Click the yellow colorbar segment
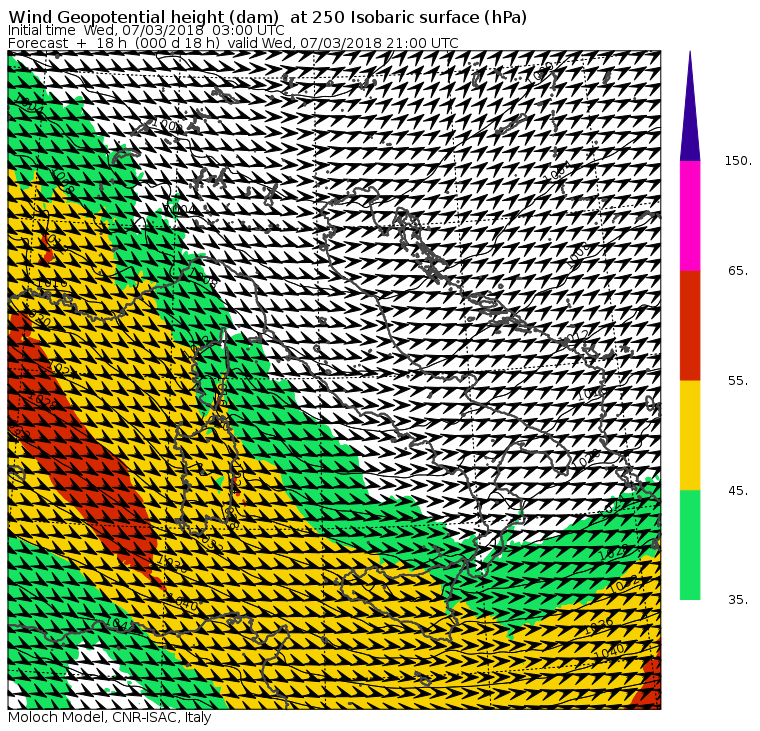This screenshot has width=760, height=731. pos(690,435)
